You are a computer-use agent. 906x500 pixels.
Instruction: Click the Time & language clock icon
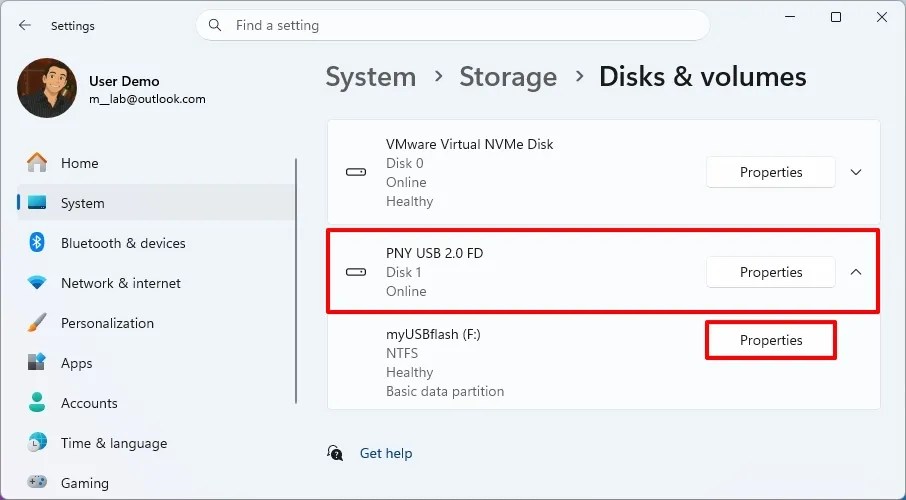pos(37,443)
